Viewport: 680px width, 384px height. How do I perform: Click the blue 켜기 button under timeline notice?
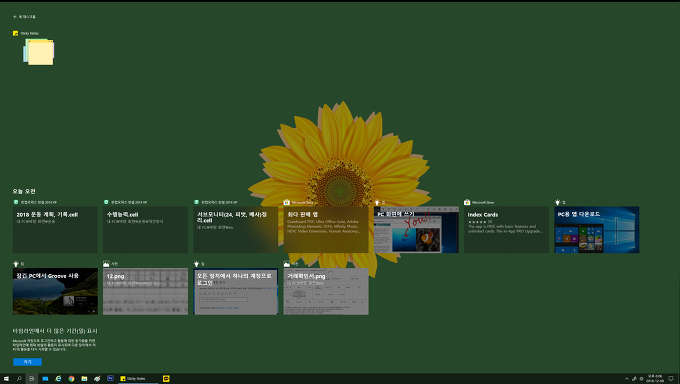[x=27, y=362]
